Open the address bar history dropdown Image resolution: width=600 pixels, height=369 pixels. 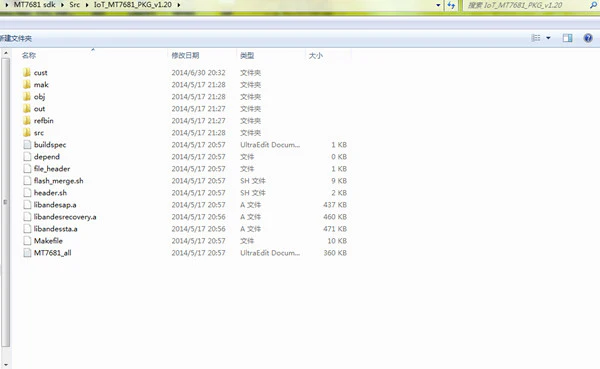(x=438, y=5)
